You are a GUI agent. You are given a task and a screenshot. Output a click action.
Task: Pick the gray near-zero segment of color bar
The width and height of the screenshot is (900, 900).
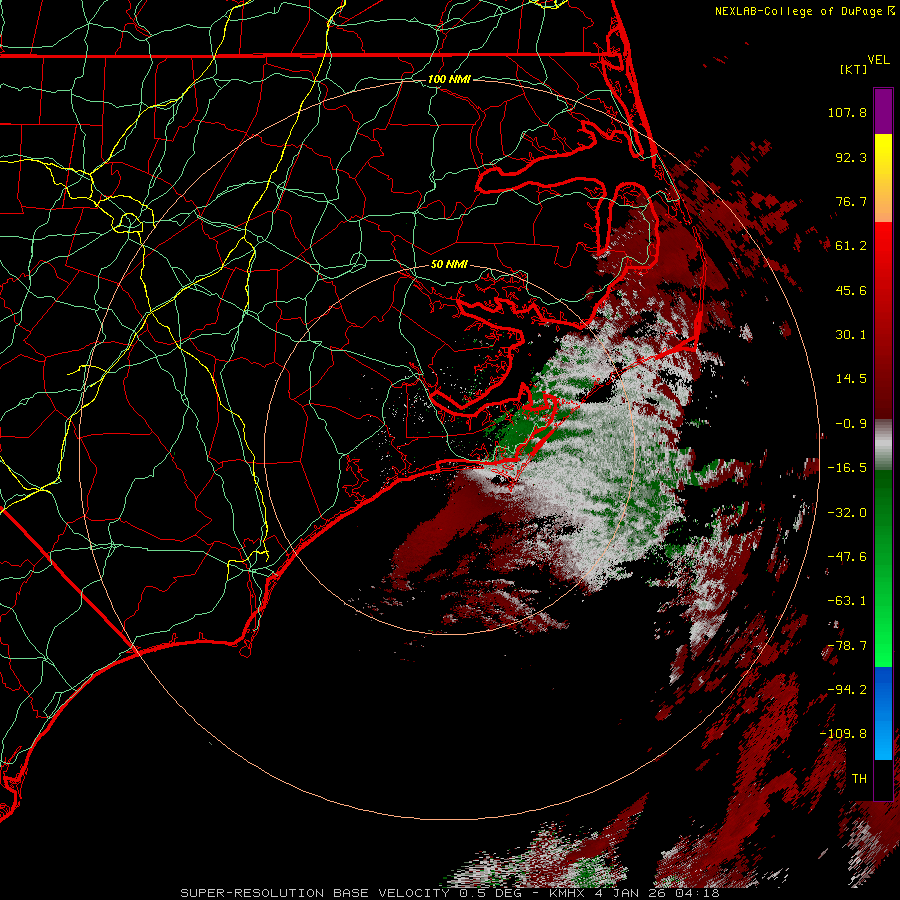[x=883, y=445]
